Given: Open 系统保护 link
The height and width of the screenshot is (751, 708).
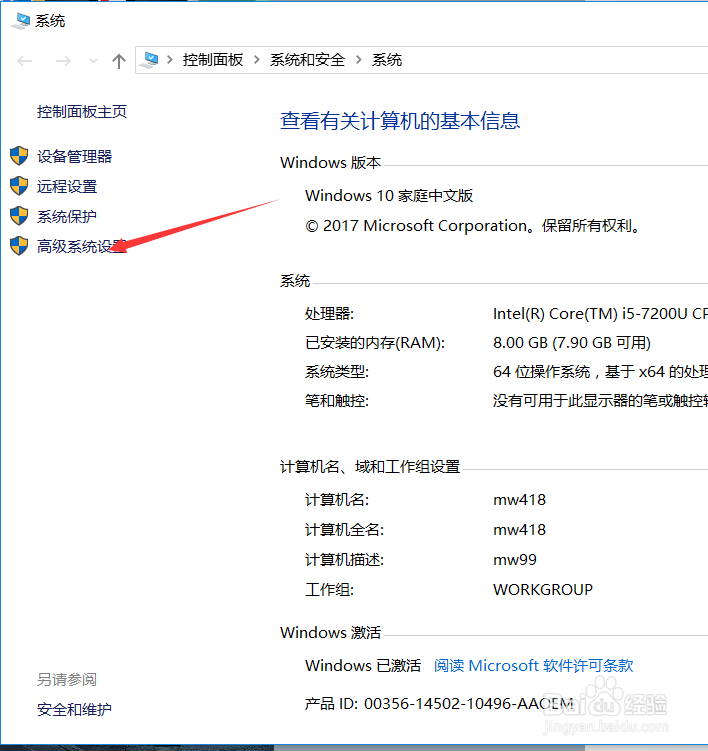Looking at the screenshot, I should [67, 216].
